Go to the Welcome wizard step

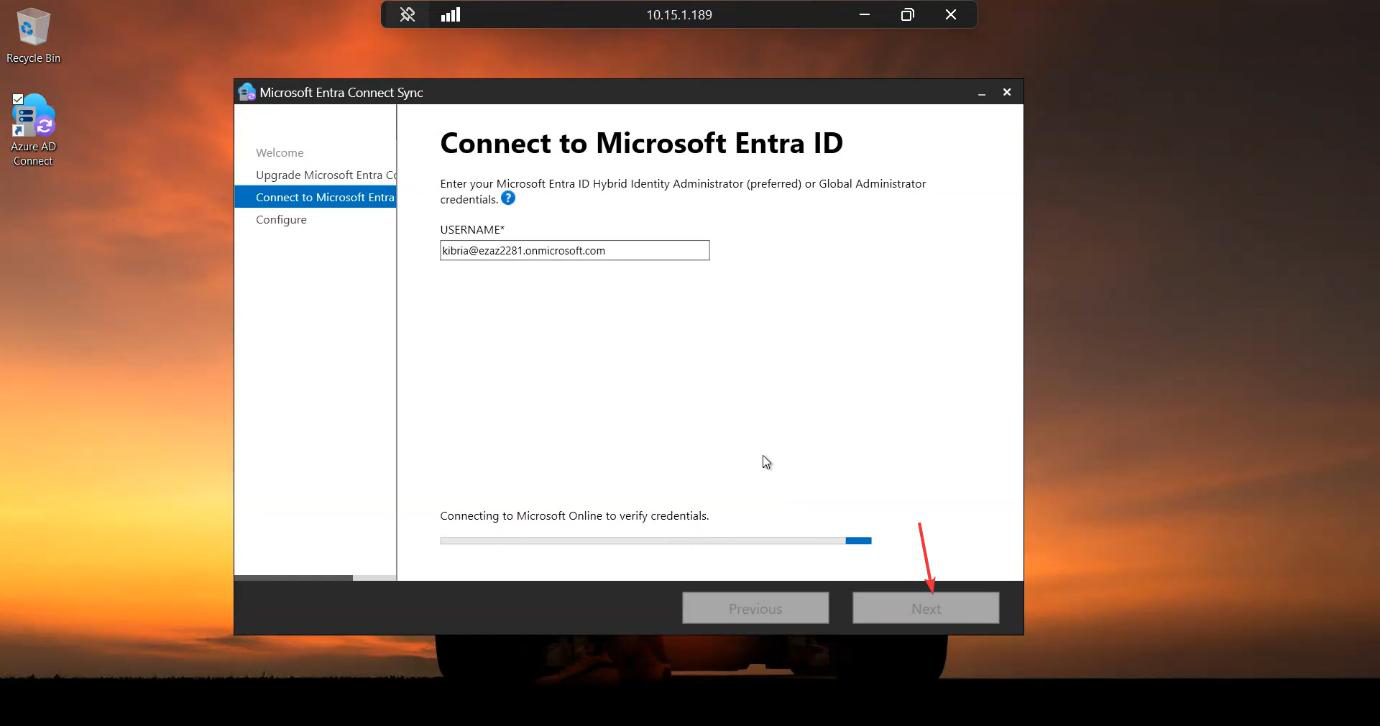pos(280,153)
